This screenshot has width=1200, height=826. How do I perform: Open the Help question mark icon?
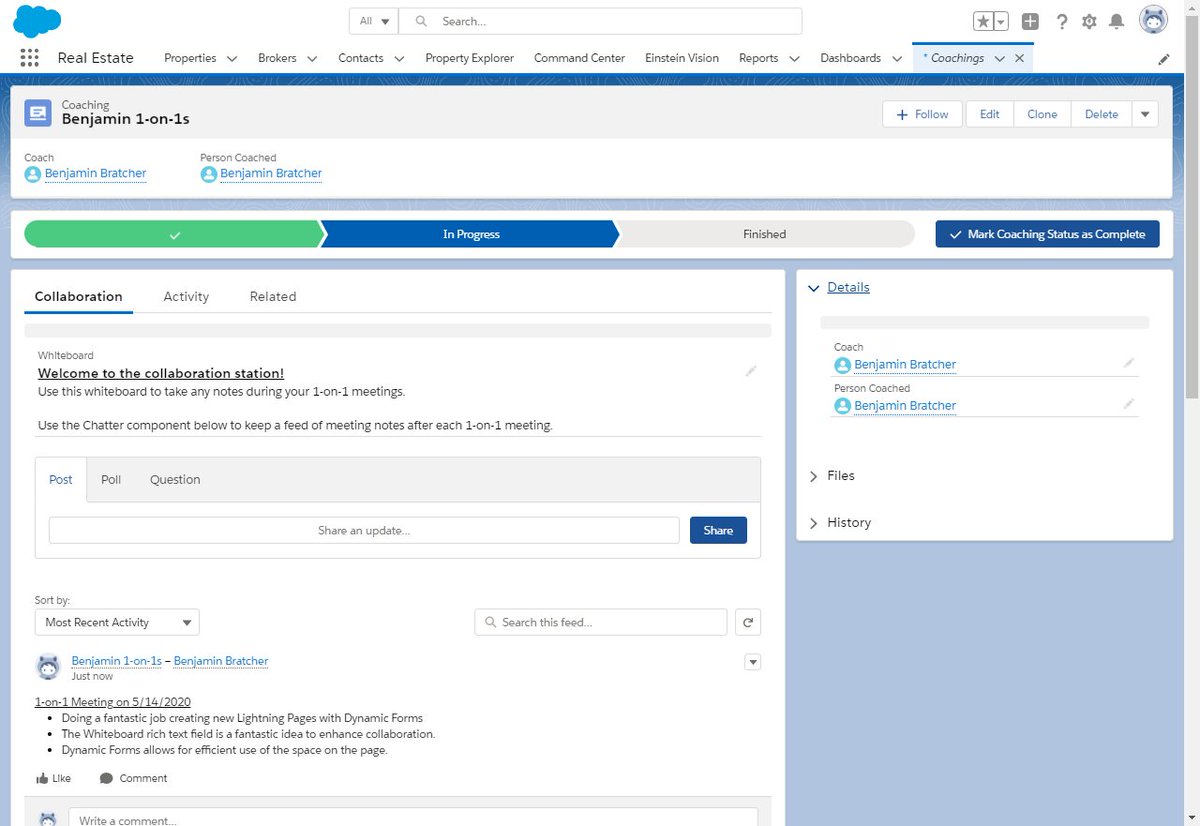point(1062,21)
